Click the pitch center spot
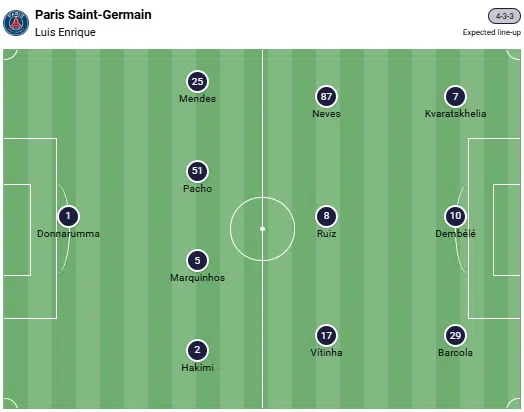 click(x=262, y=229)
